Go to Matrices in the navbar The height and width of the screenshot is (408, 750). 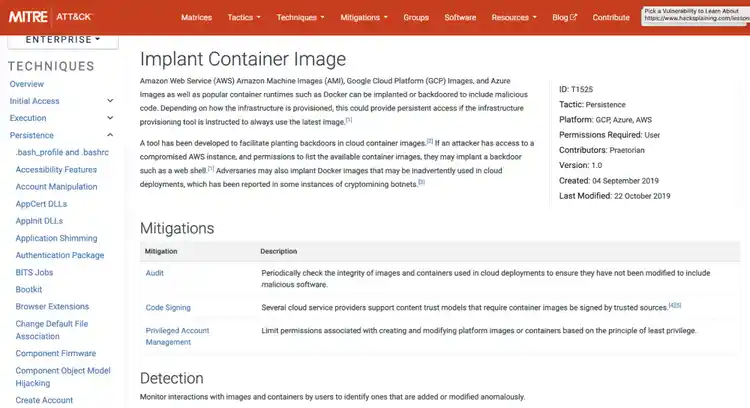[x=196, y=17]
